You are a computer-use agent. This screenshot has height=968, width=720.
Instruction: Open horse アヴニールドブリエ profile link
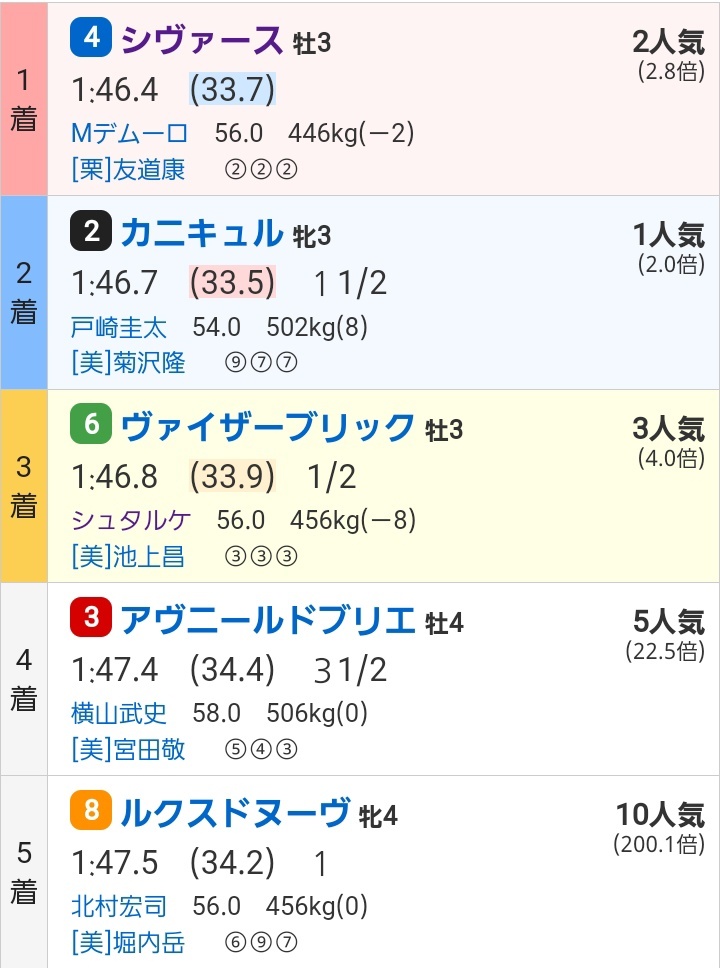coord(267,620)
